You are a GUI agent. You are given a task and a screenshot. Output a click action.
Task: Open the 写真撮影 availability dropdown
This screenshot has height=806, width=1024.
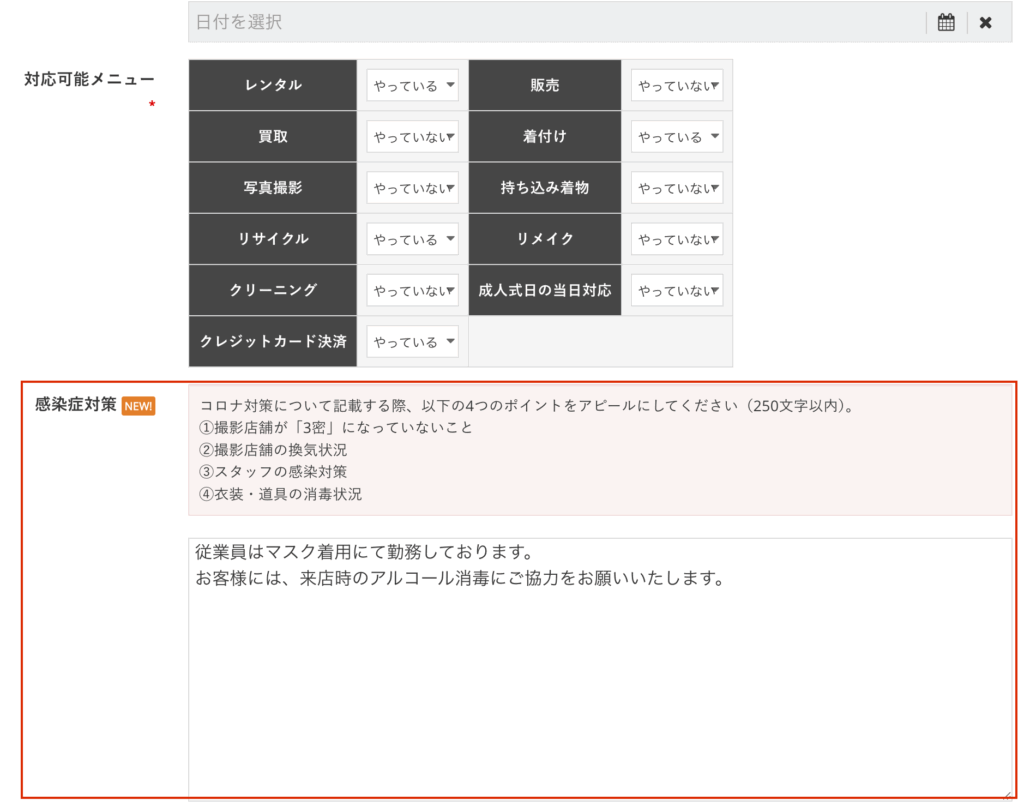(x=412, y=188)
